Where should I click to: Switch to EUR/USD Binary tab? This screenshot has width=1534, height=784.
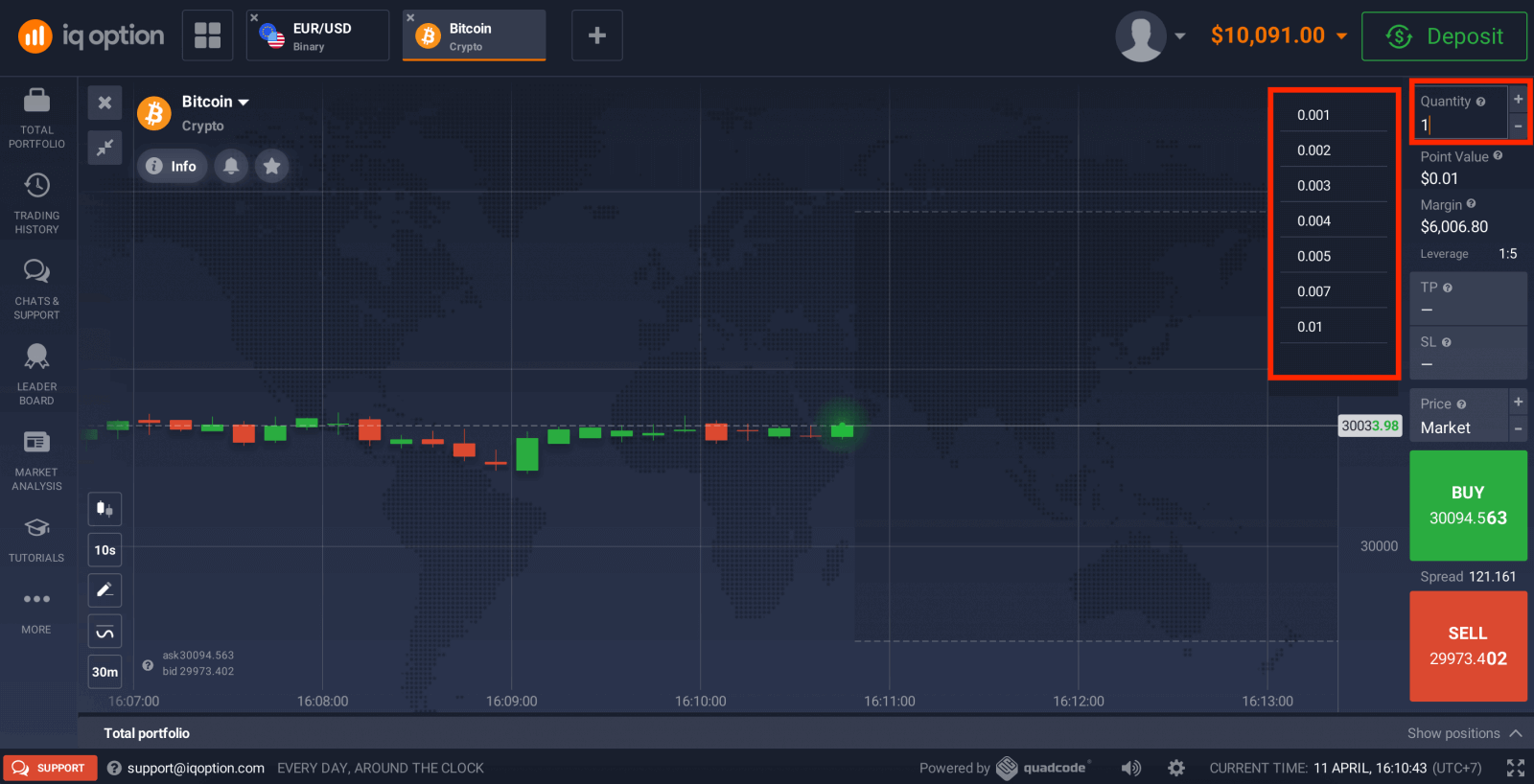point(317,35)
